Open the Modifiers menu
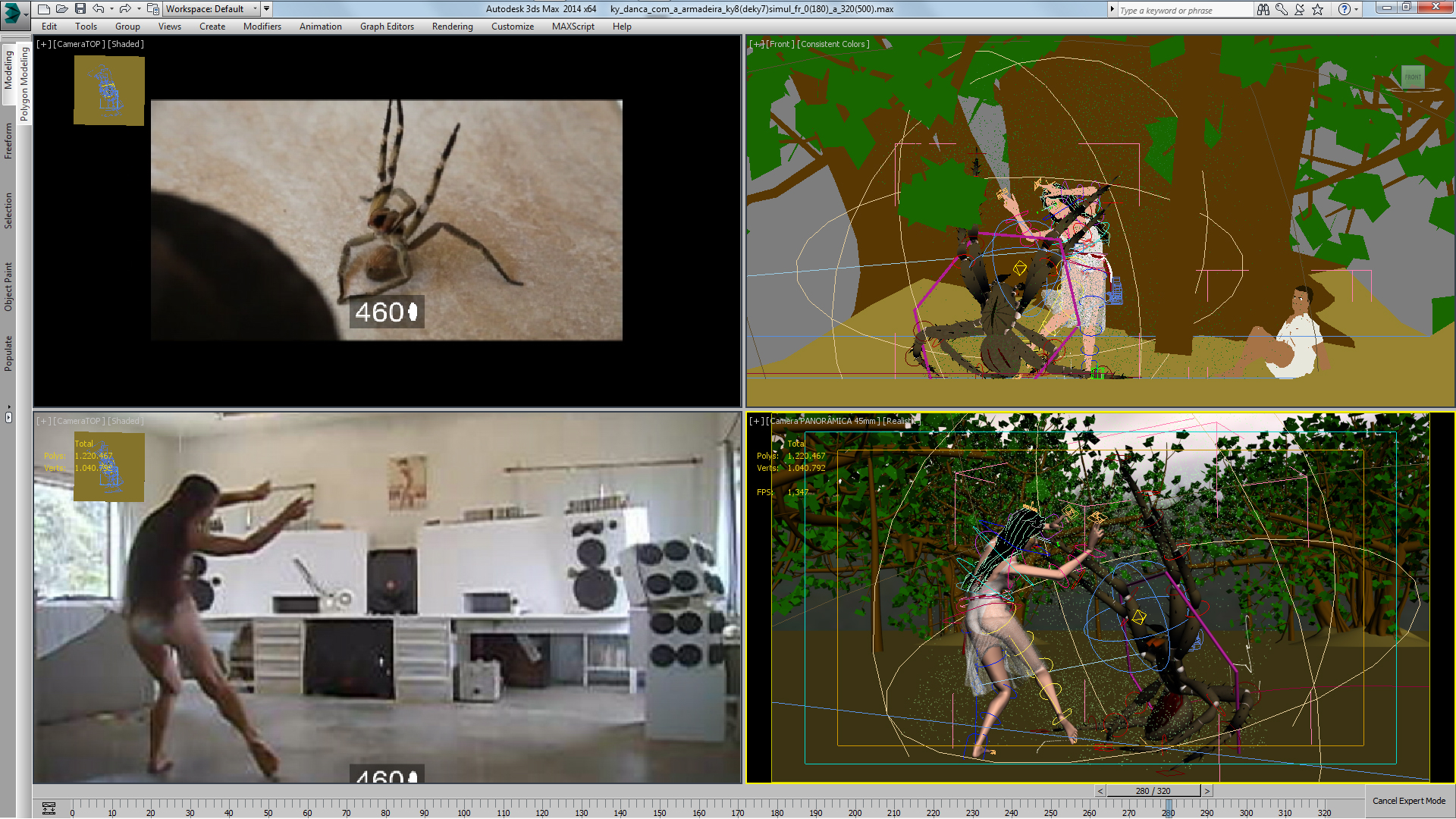 pyautogui.click(x=262, y=27)
